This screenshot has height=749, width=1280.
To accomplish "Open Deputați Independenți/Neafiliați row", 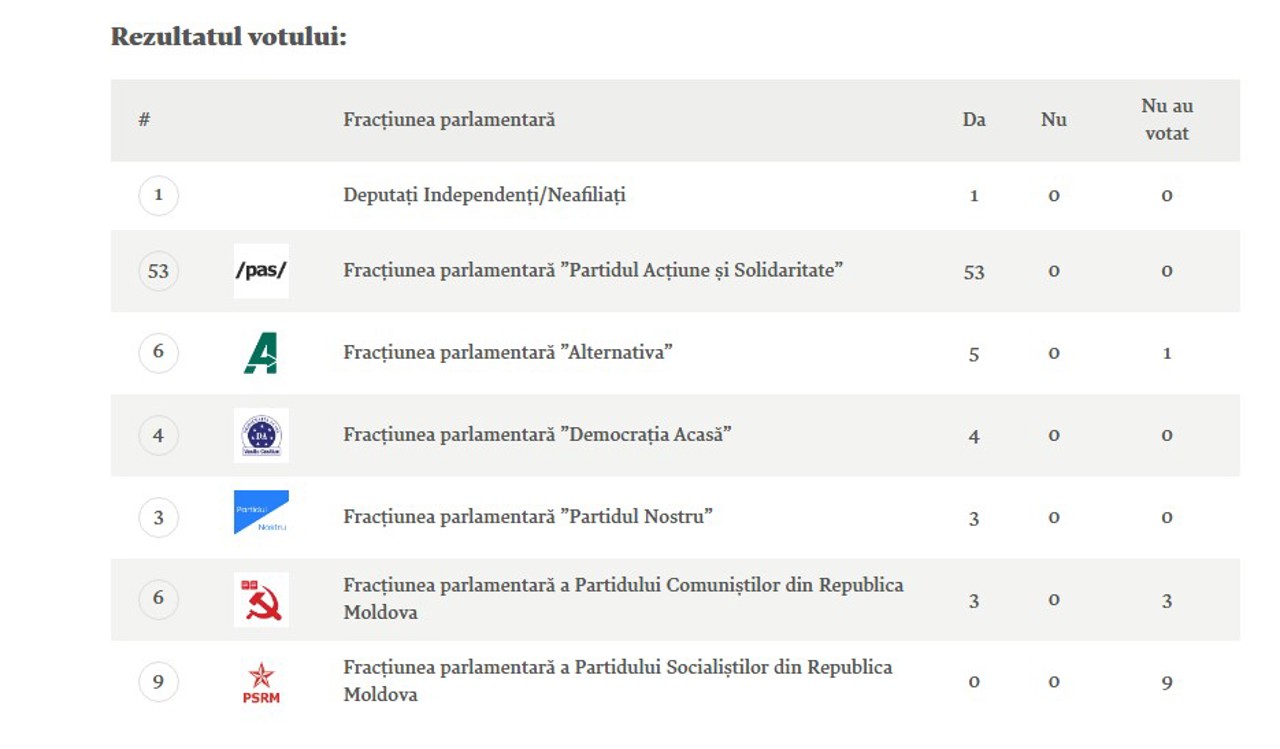I will 484,195.
